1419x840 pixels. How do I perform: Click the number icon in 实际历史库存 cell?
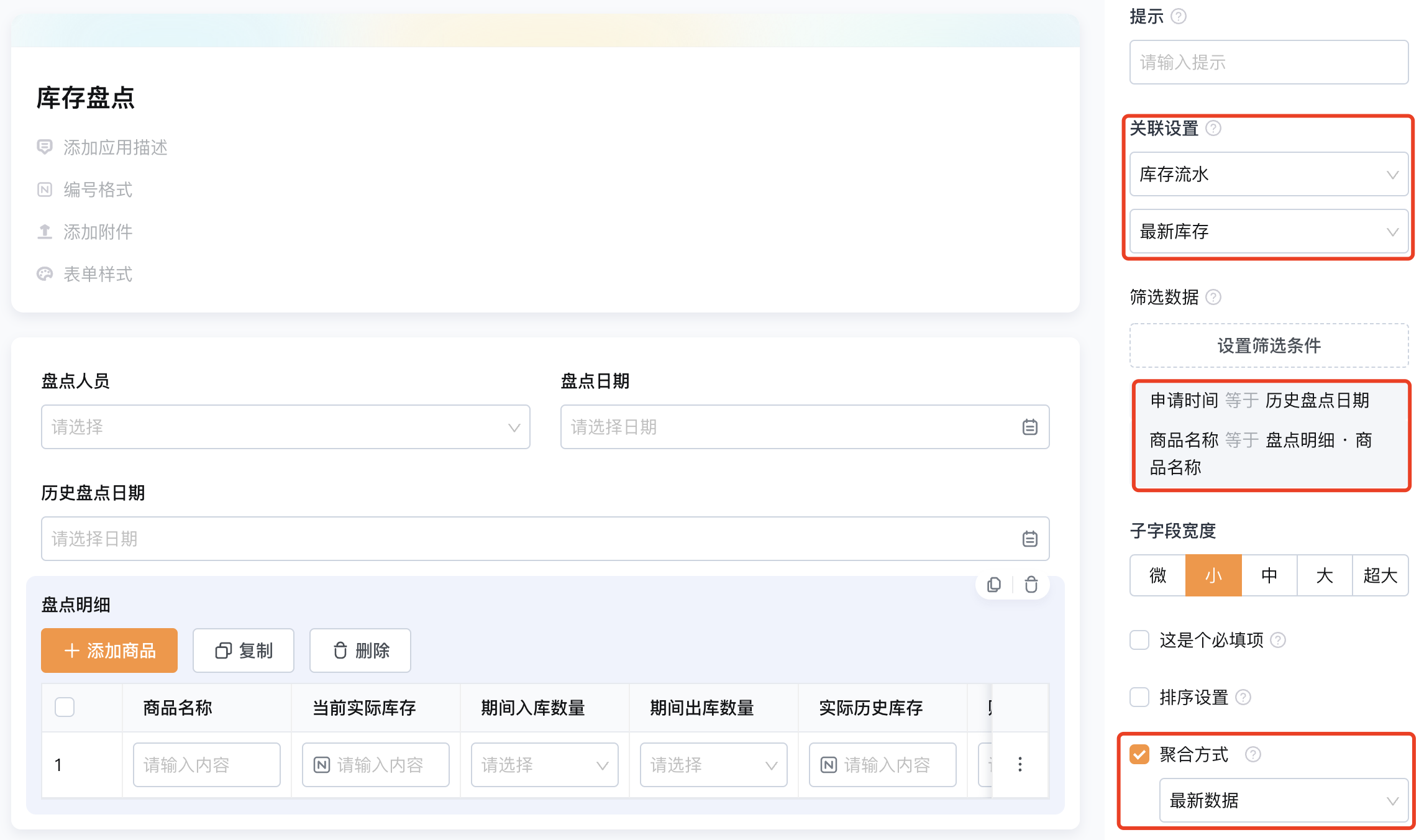point(829,765)
